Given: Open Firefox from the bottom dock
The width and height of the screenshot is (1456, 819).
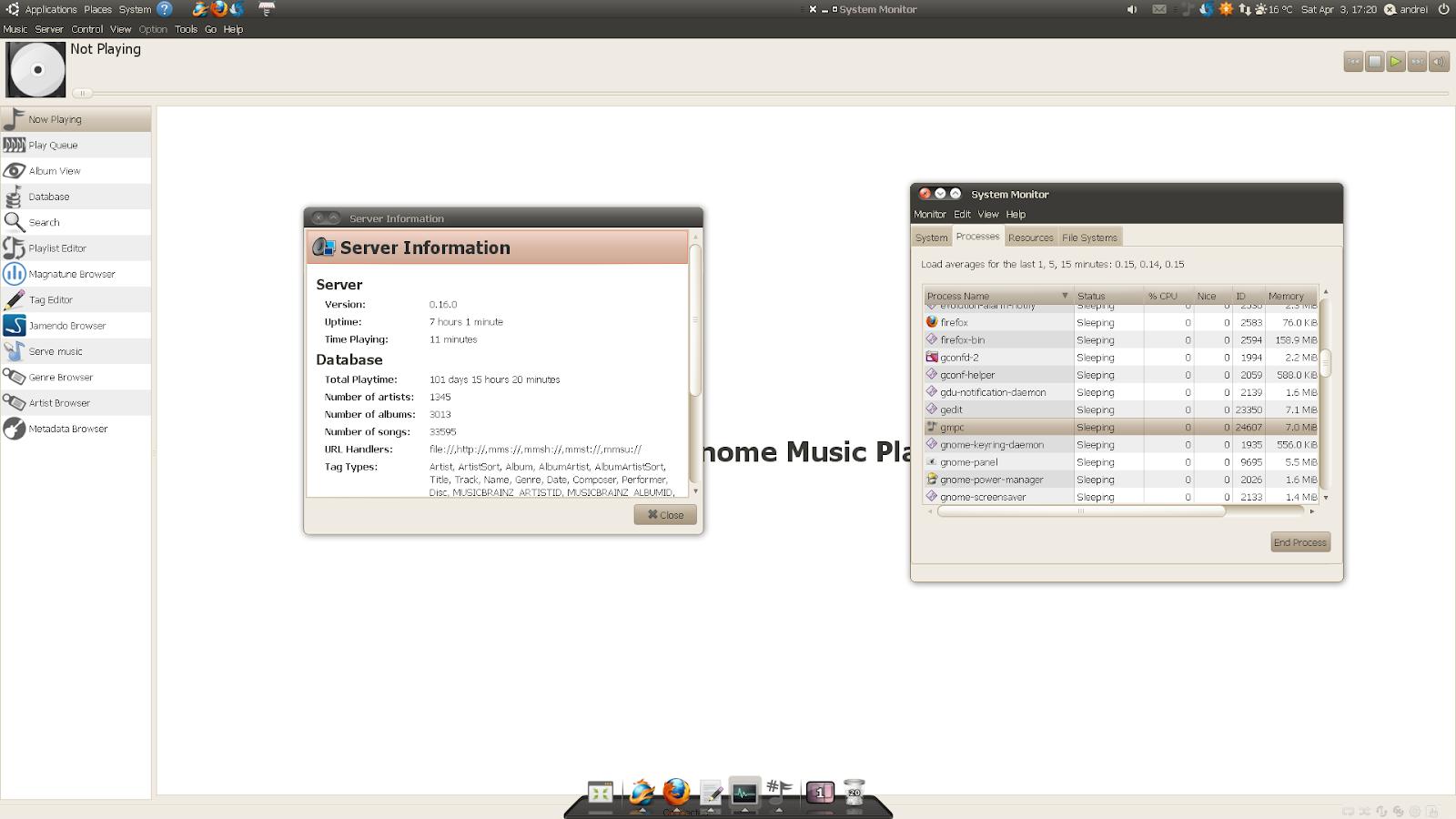Looking at the screenshot, I should click(676, 794).
